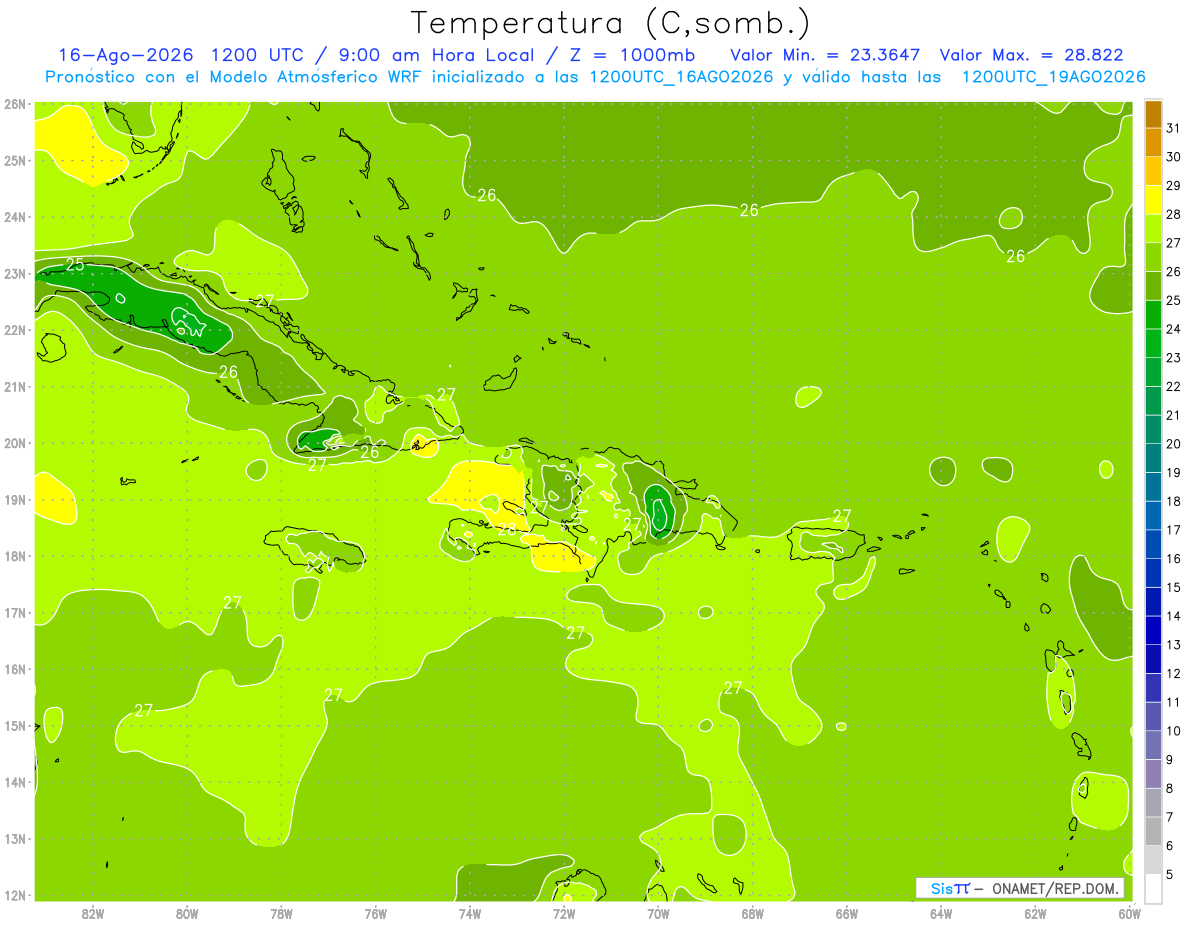Viewport: 1200px width, 927px height.
Task: Click the "64W" longitude axis label
Action: coord(941,914)
